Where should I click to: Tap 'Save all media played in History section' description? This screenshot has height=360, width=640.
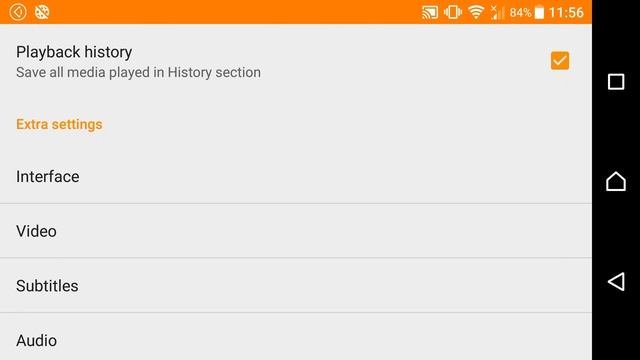(x=138, y=72)
